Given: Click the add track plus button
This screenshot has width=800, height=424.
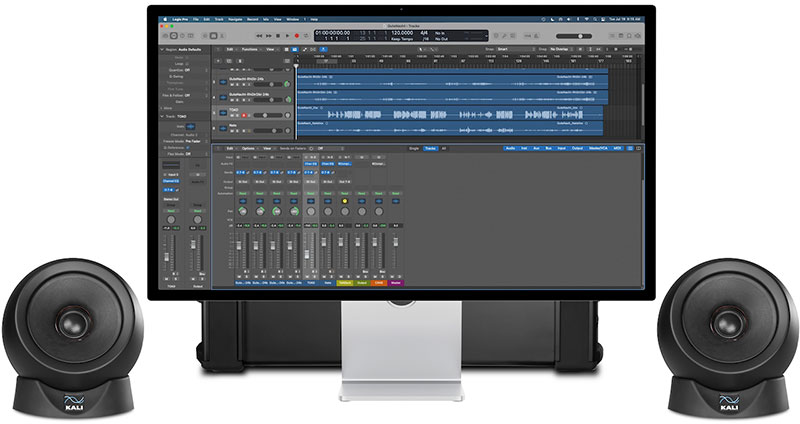Looking at the screenshot, I should coord(218,61).
